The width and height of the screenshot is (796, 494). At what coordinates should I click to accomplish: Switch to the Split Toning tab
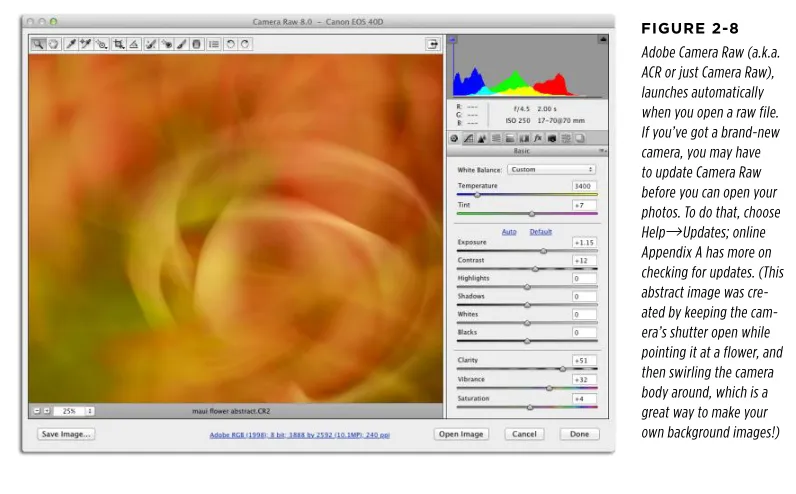pos(510,138)
